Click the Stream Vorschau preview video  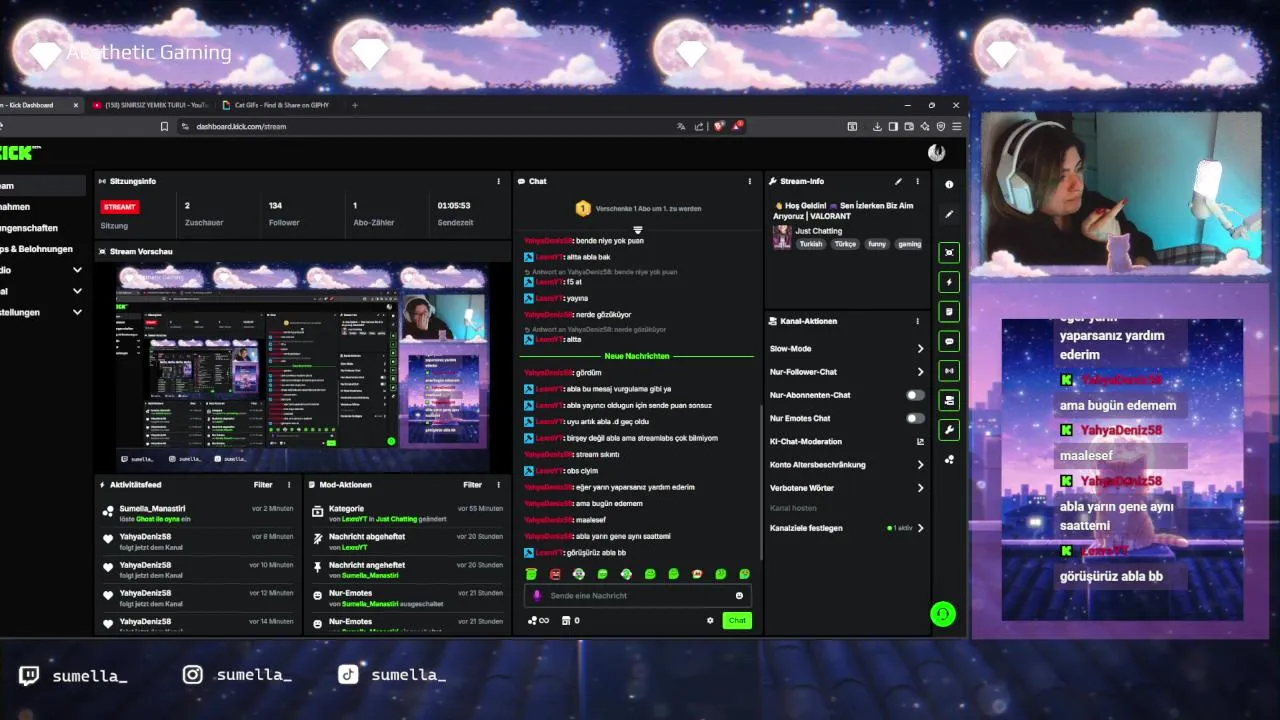(302, 365)
